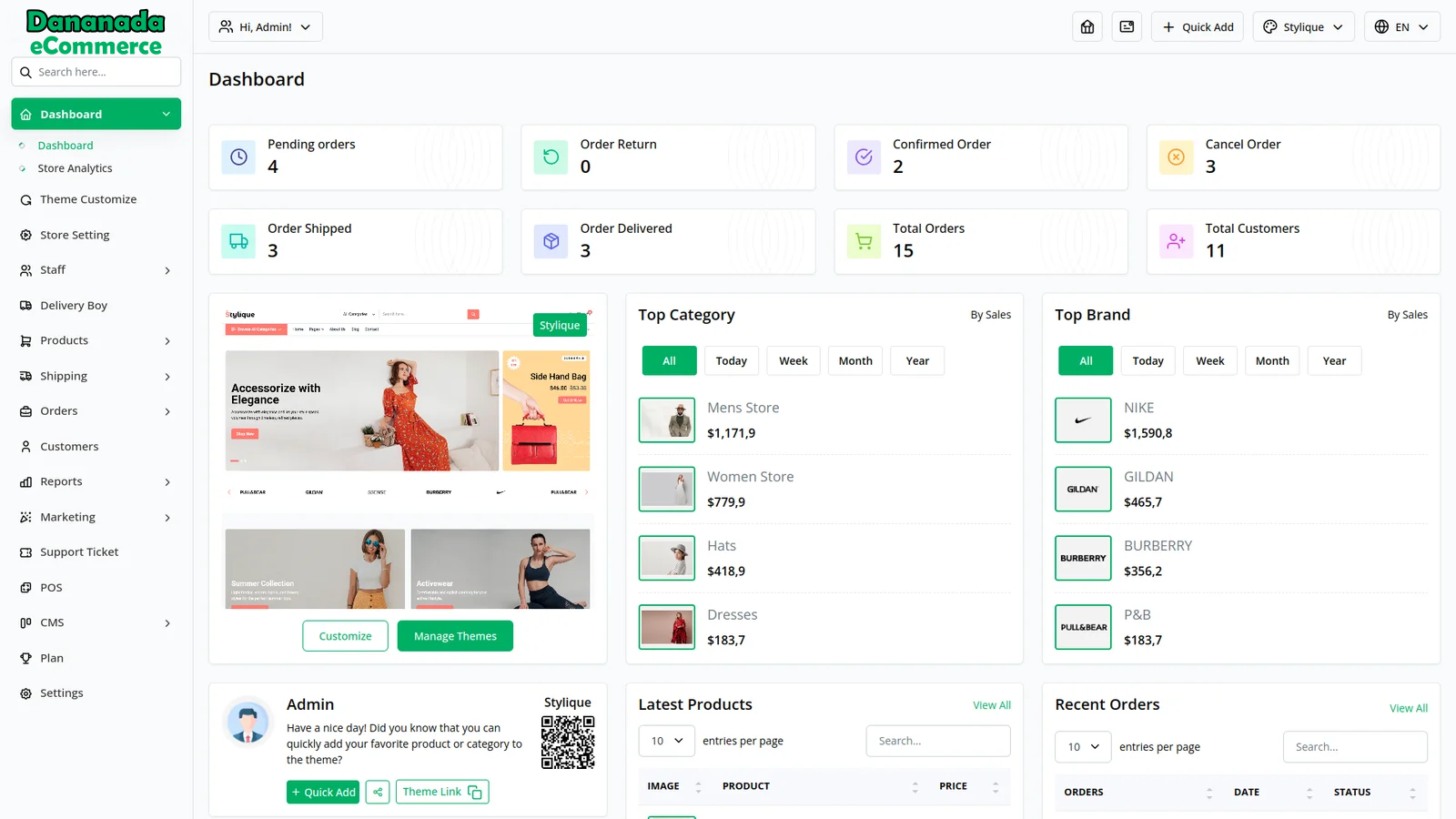Click the Order Shipped truck icon
The width and height of the screenshot is (1456, 819).
point(238,242)
